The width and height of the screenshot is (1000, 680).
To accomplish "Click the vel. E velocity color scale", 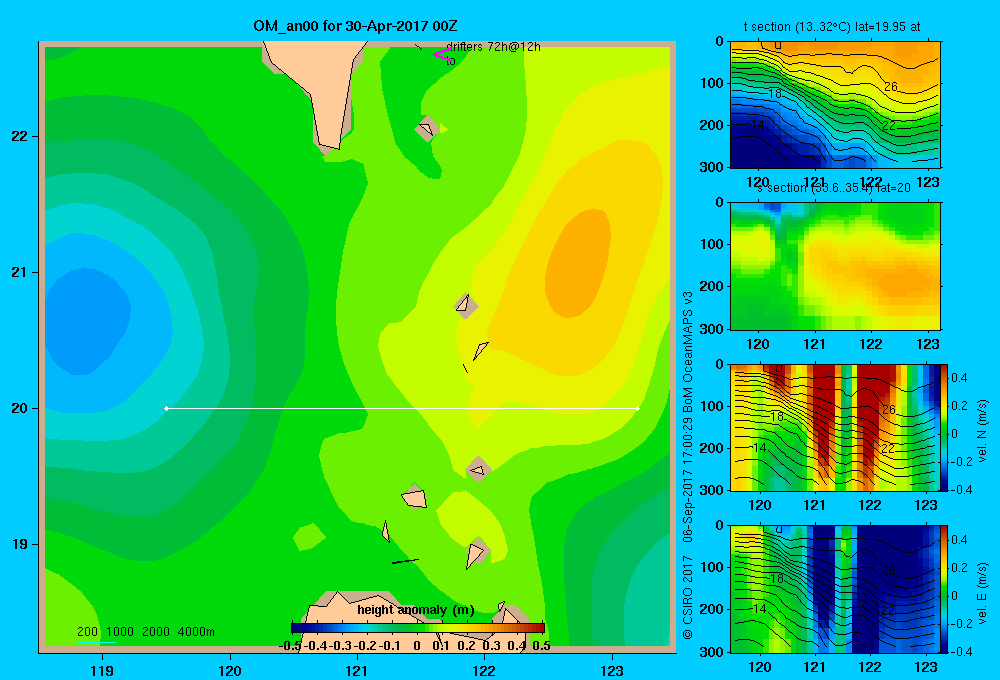I will pyautogui.click(x=945, y=589).
